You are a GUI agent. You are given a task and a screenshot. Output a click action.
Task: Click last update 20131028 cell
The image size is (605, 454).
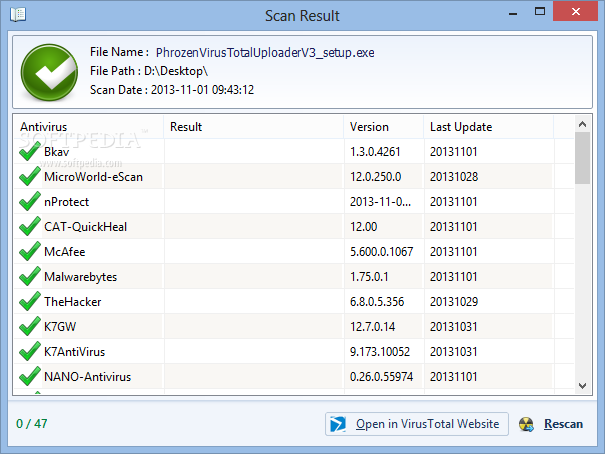tap(454, 177)
